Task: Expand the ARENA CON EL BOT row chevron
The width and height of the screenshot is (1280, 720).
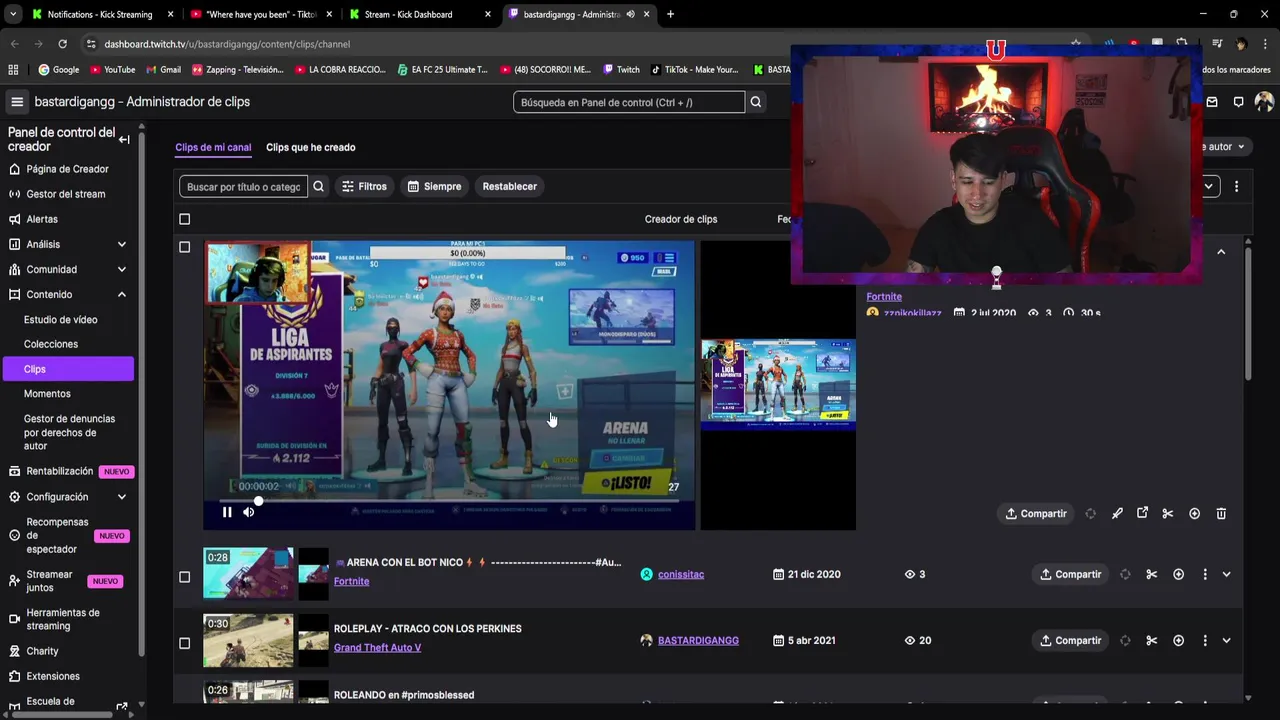Action: click(x=1226, y=574)
